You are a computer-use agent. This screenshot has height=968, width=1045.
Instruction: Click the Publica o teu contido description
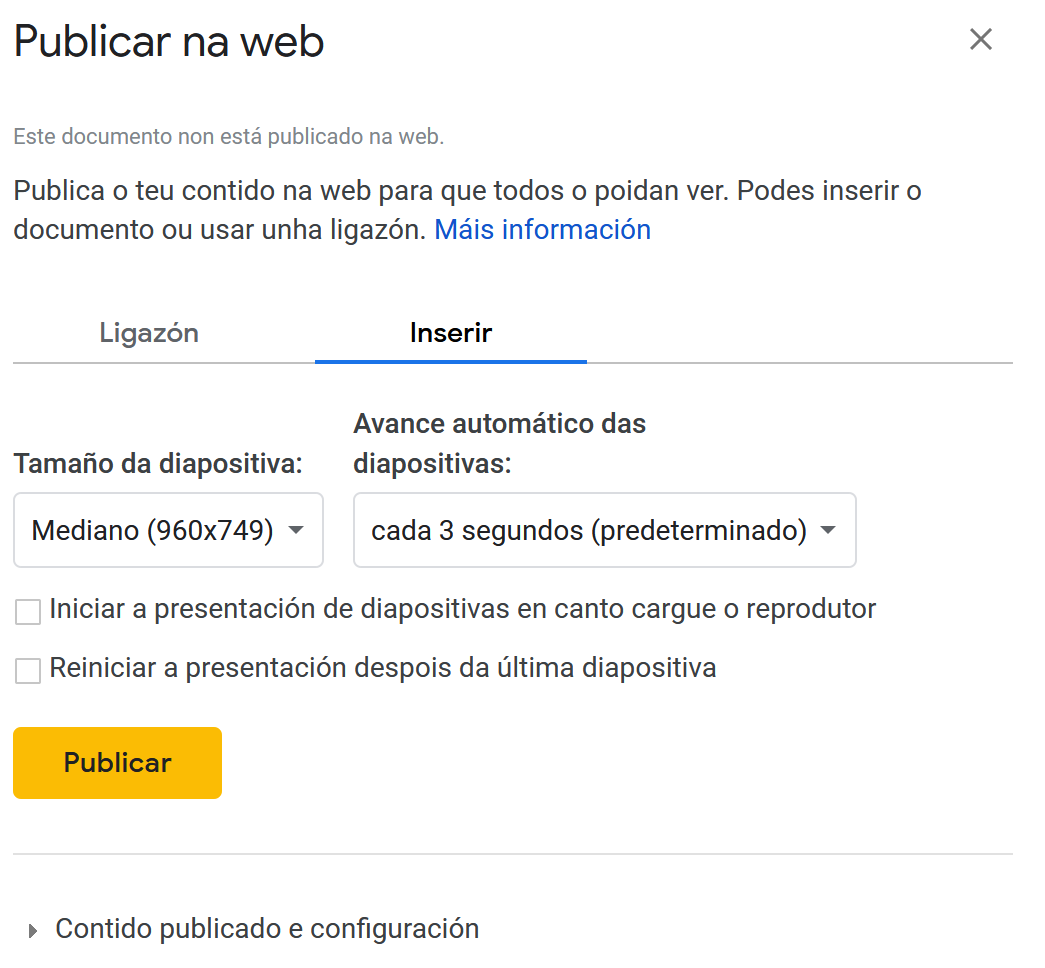coord(467,190)
